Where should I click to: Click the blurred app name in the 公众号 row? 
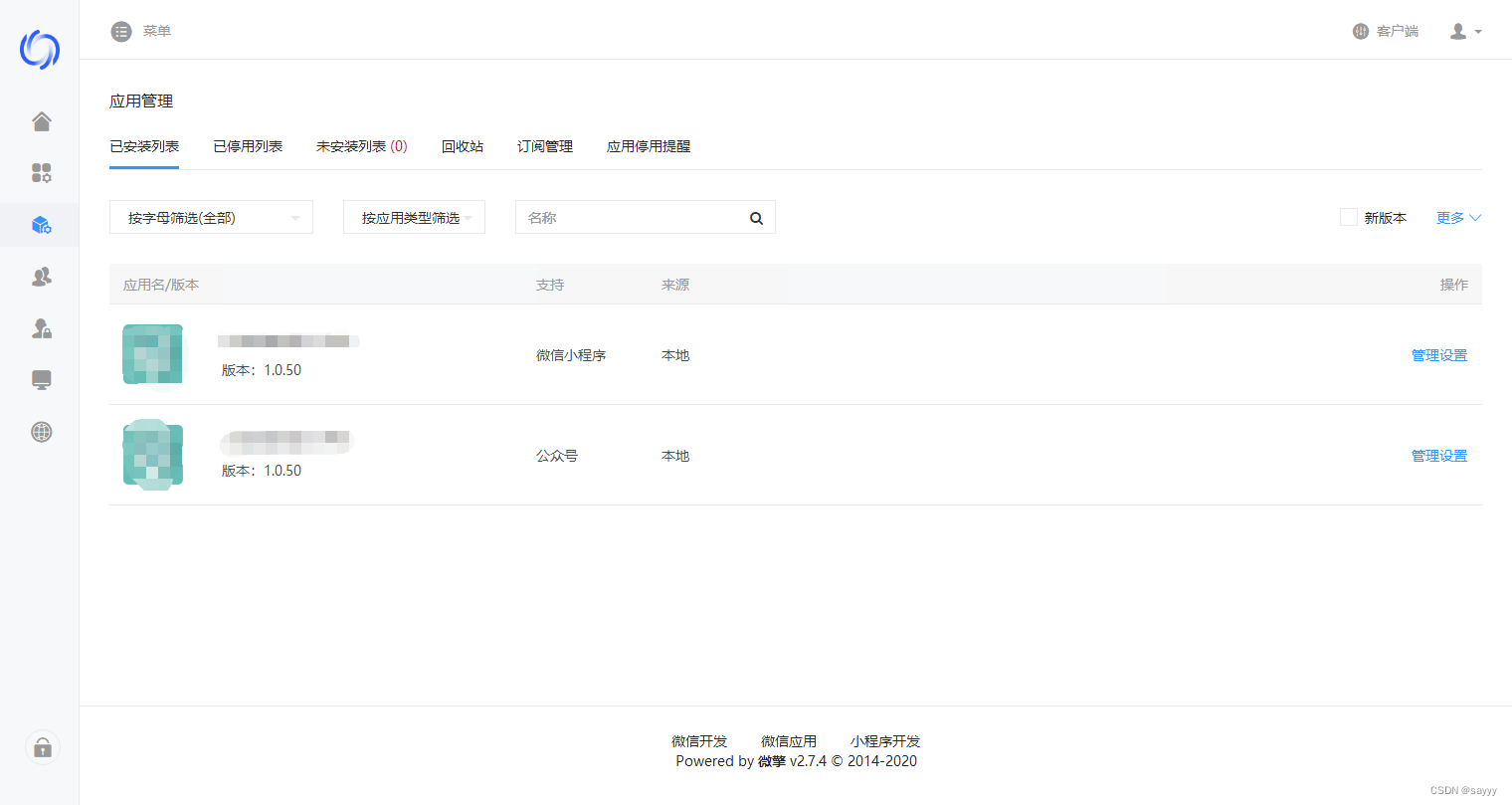pyautogui.click(x=286, y=441)
